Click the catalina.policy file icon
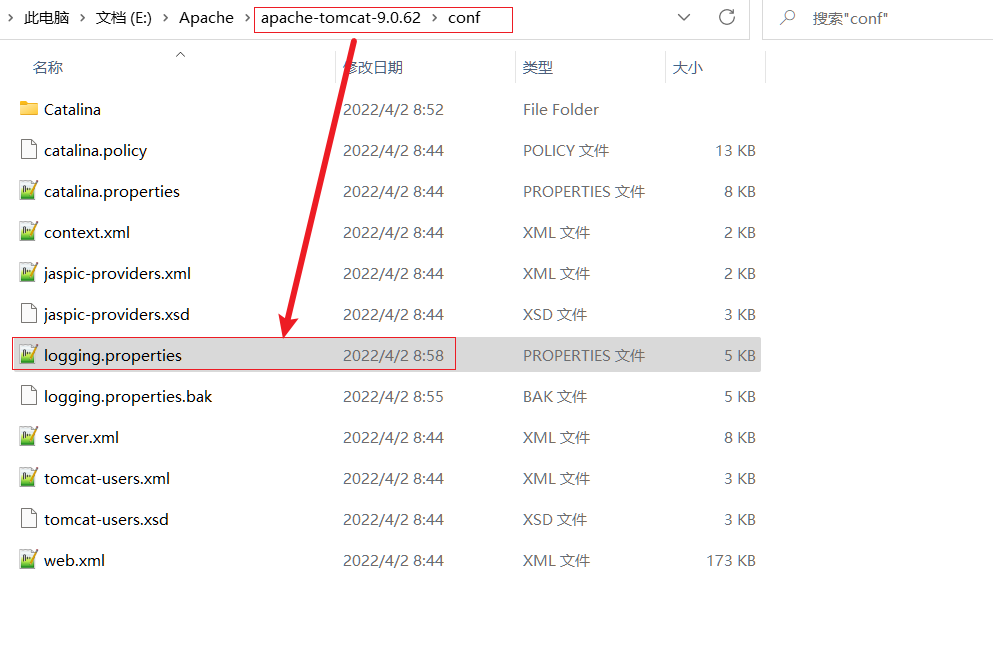 (x=28, y=150)
